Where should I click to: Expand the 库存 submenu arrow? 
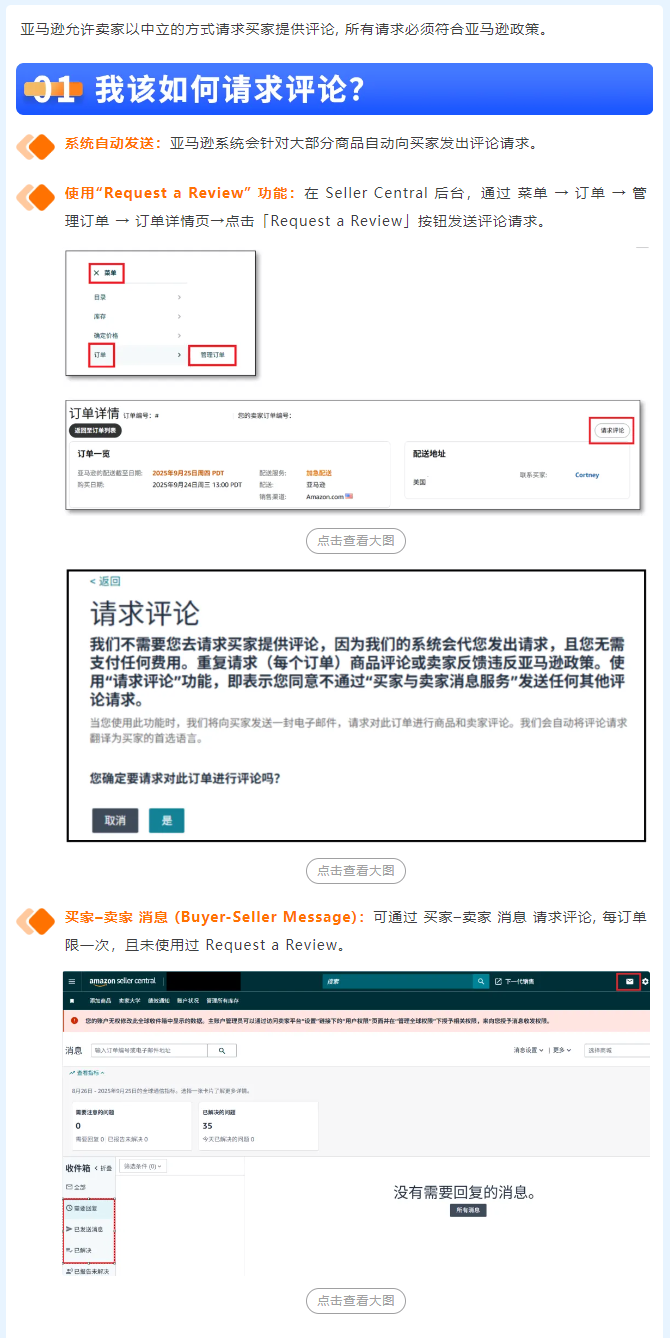click(179, 316)
